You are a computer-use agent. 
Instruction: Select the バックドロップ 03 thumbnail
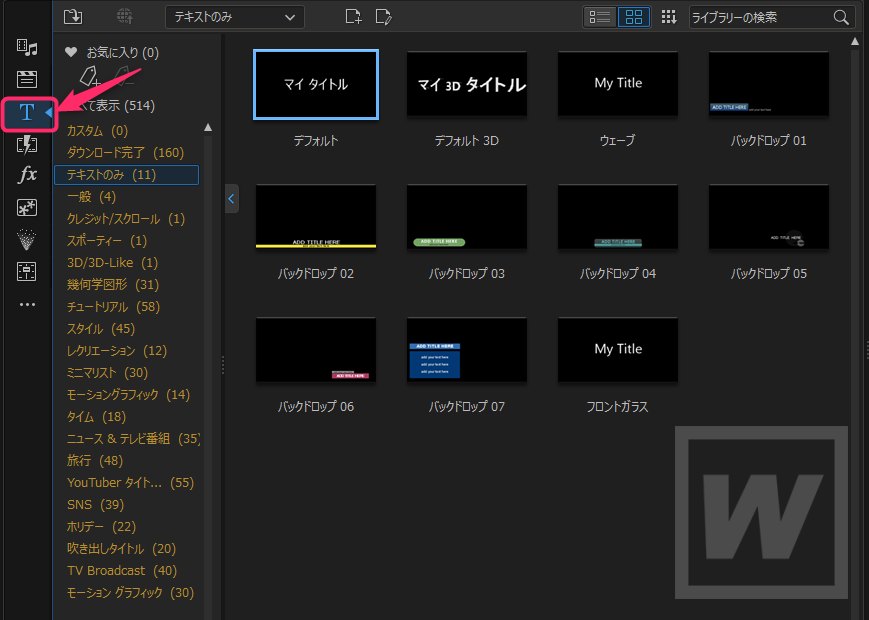(467, 217)
